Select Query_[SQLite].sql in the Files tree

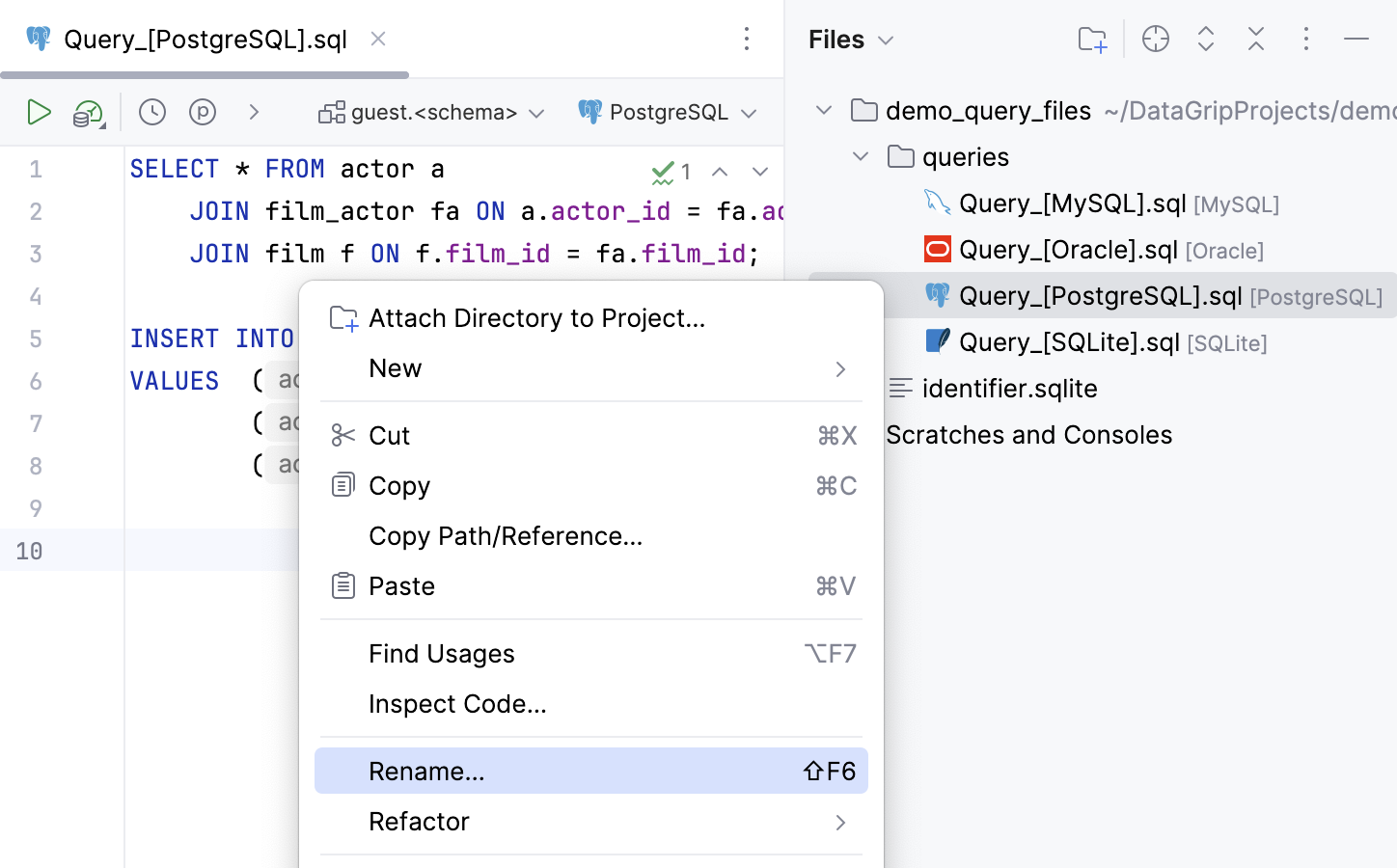click(x=1069, y=342)
